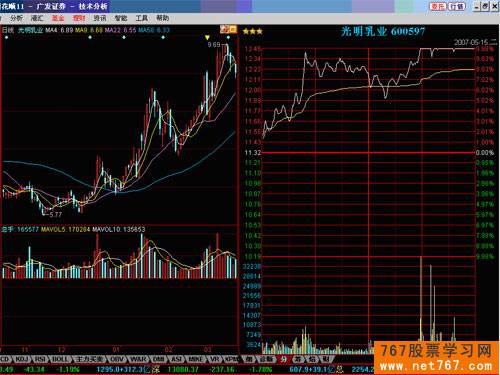The width and height of the screenshot is (500, 375).
Task: Open the 资讯 menu
Action: tap(100, 18)
